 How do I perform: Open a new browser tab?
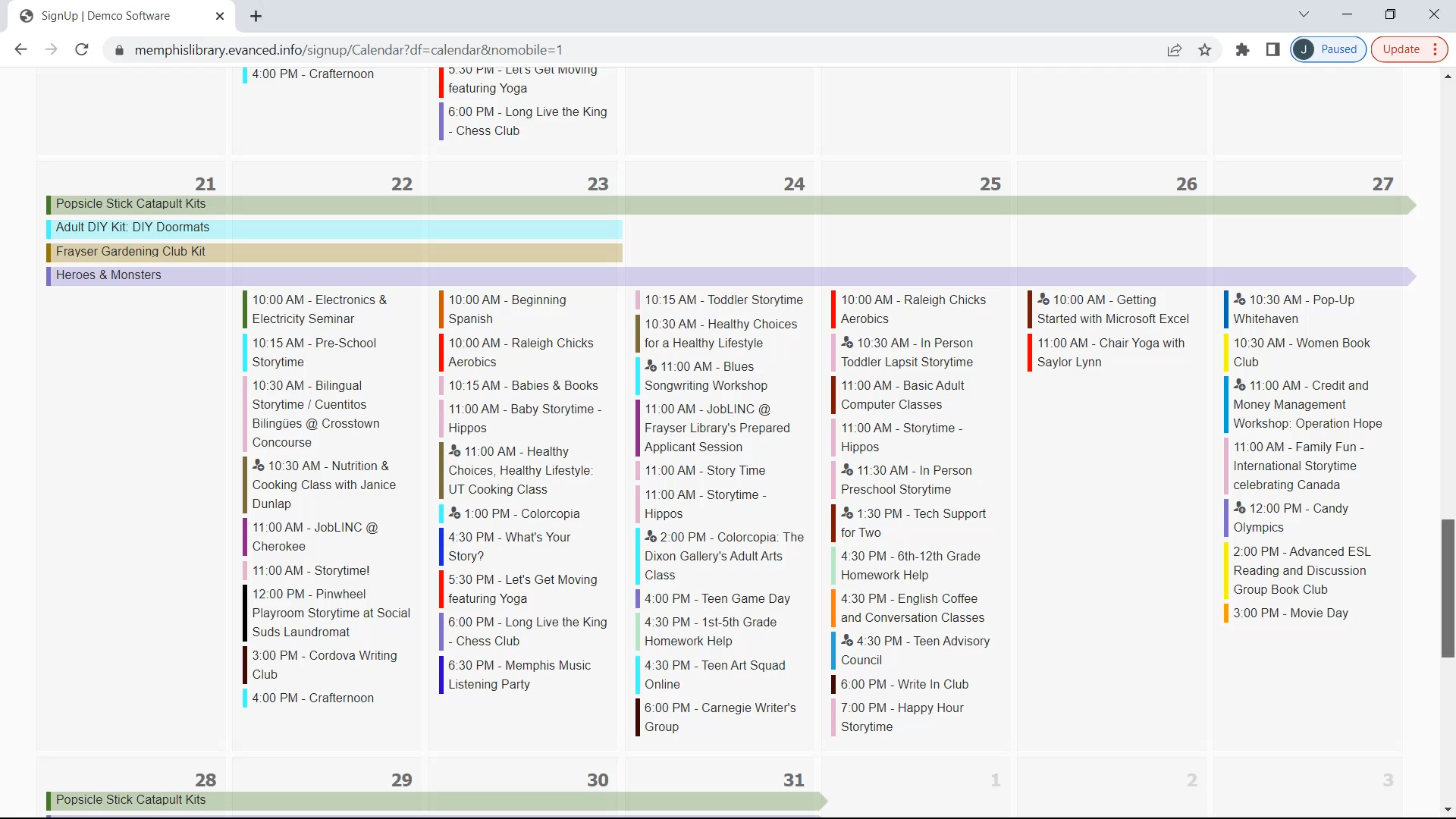click(256, 16)
